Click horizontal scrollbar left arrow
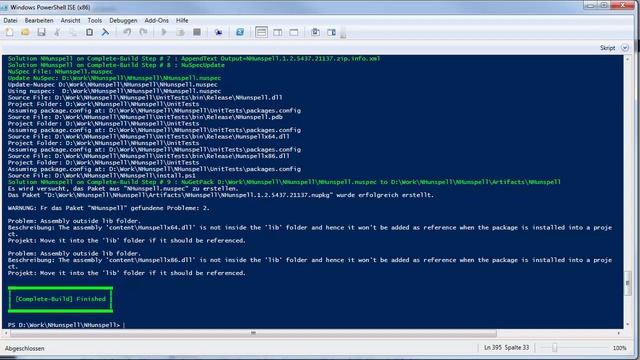This screenshot has width=640, height=360. (x=6, y=333)
